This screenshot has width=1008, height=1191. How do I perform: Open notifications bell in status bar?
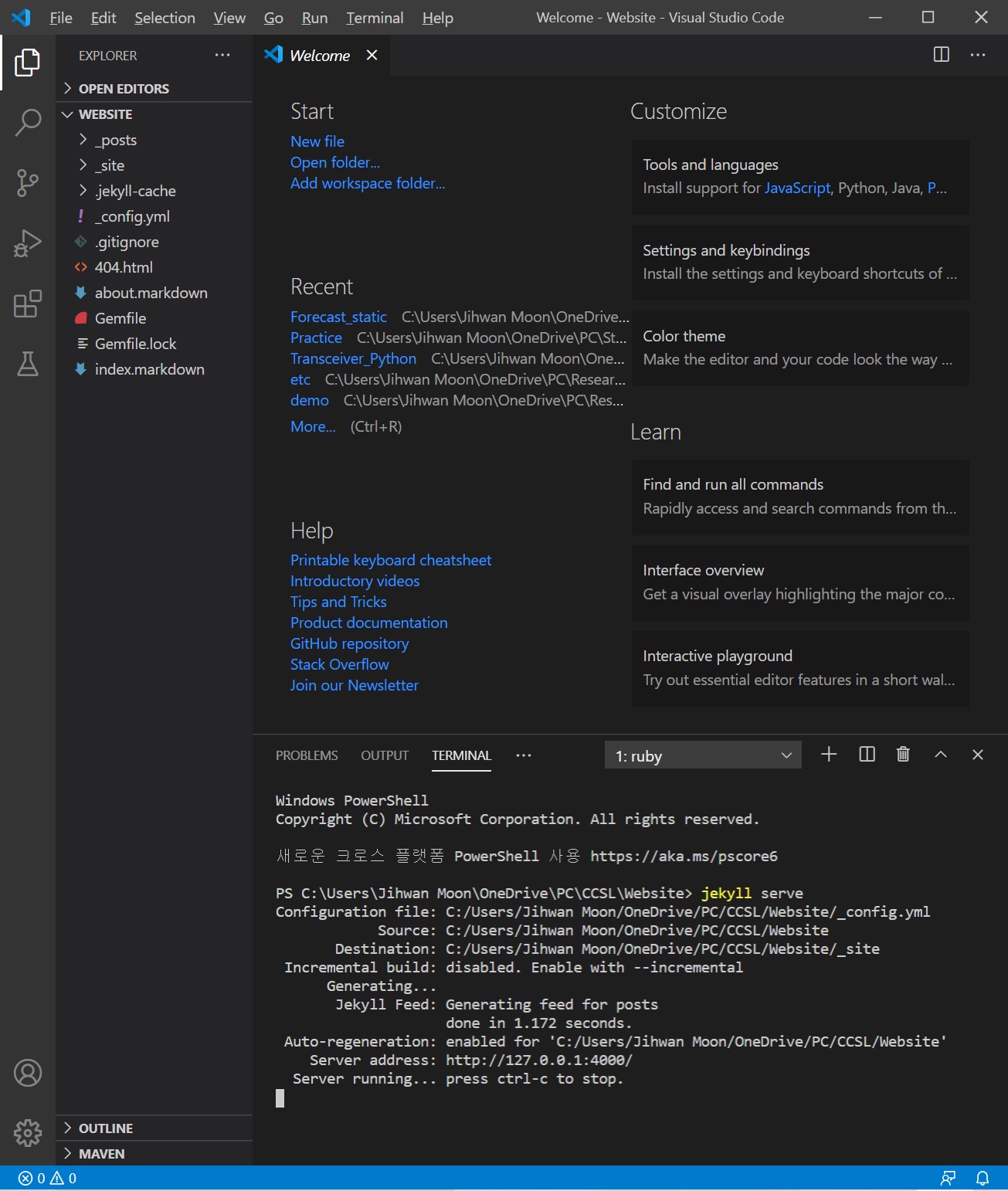point(983,1179)
